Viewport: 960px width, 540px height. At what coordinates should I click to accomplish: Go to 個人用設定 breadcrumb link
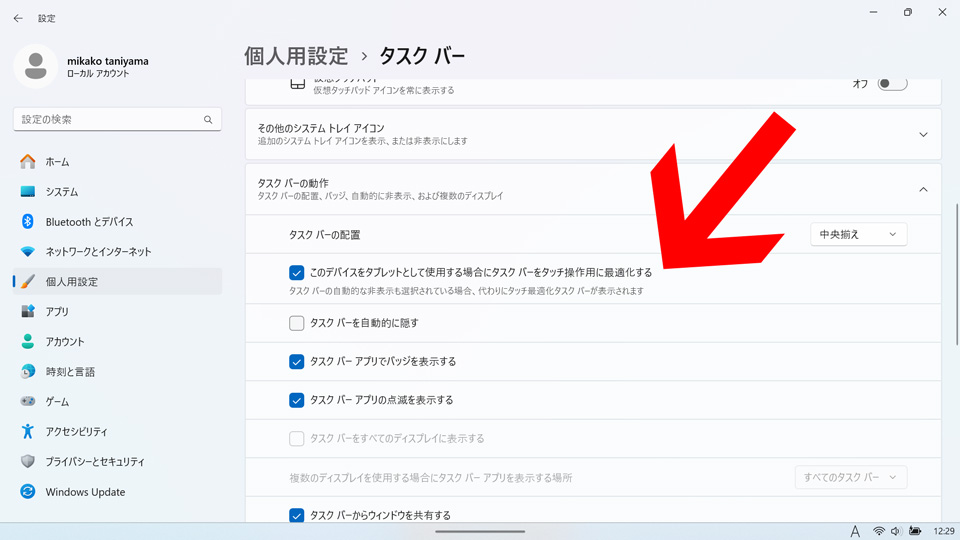[296, 56]
